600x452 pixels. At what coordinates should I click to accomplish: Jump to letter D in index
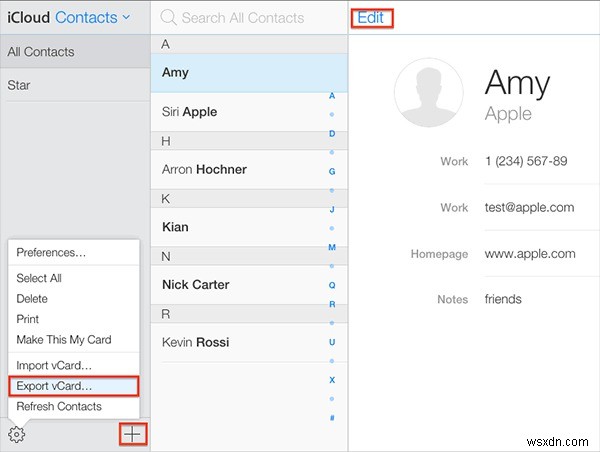[332, 134]
